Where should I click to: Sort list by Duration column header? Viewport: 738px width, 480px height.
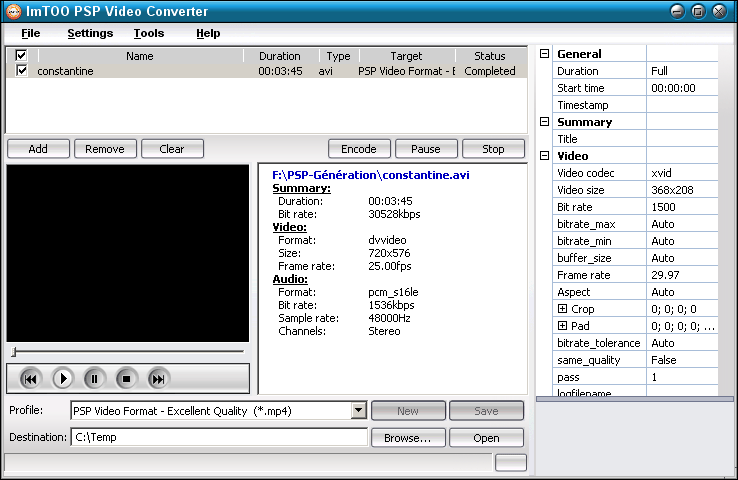(280, 56)
